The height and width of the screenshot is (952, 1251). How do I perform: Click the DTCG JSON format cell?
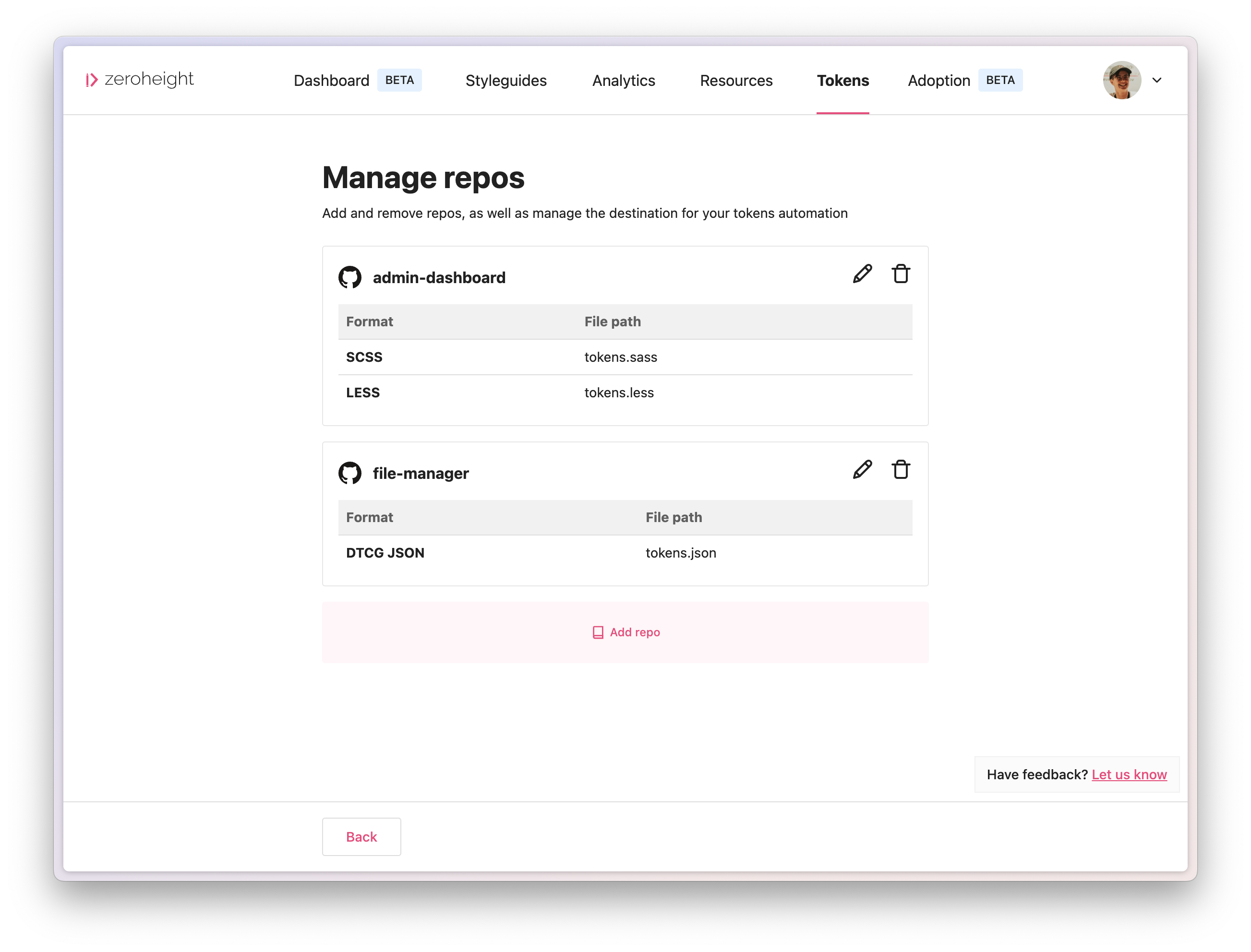click(385, 553)
